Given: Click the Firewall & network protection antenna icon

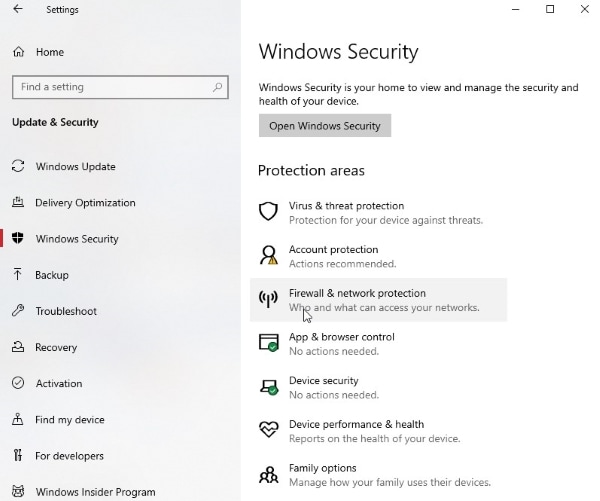Looking at the screenshot, I should click(268, 300).
